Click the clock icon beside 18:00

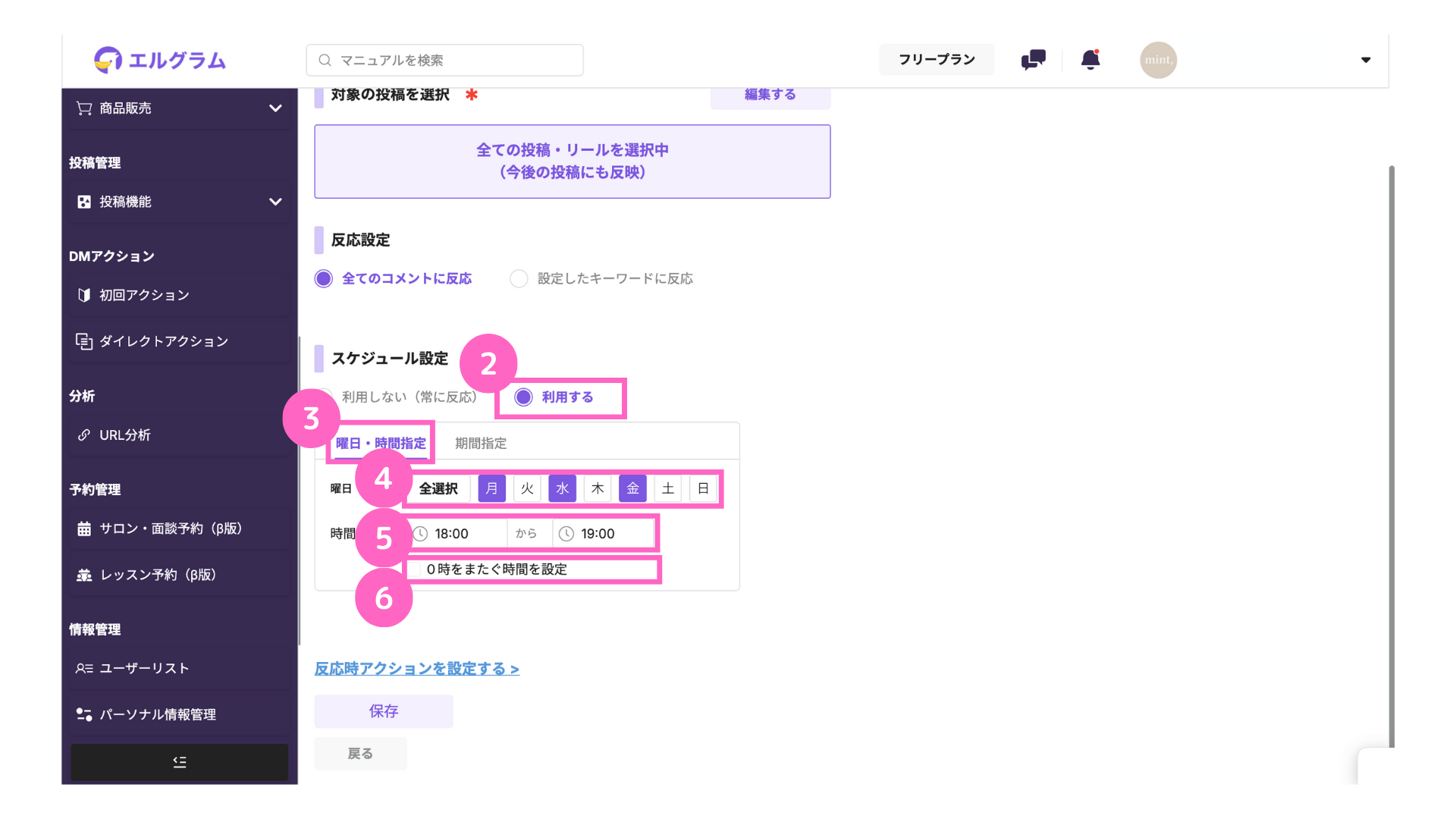(x=420, y=534)
